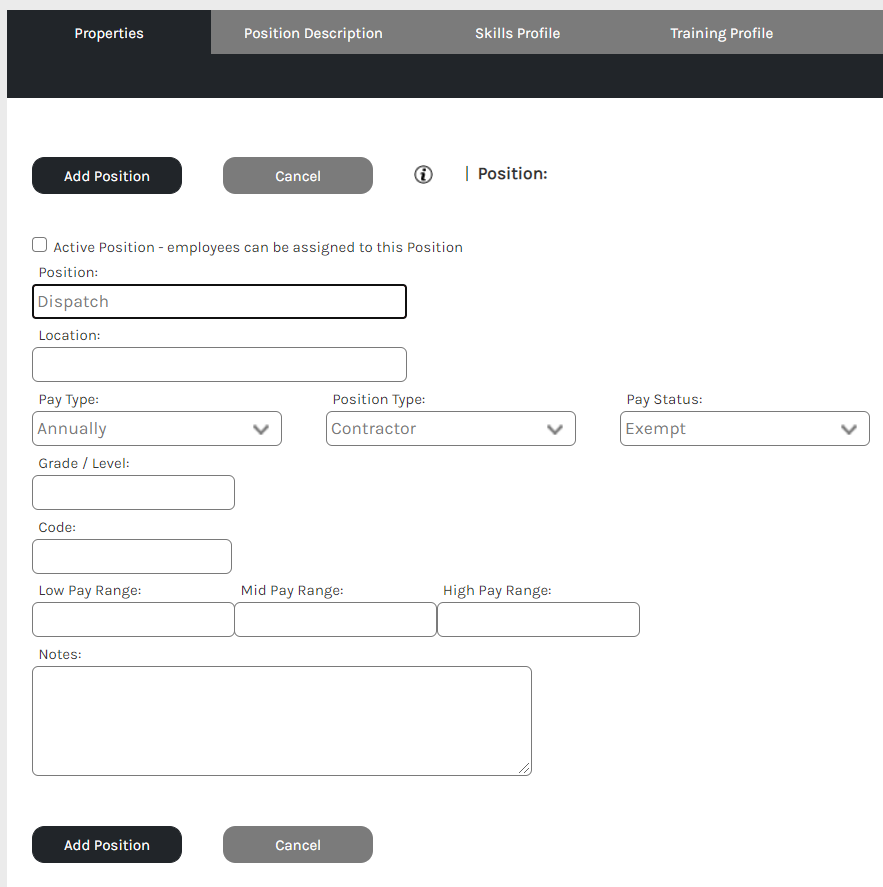The image size is (883, 887).
Task: Click into the Location text field
Action: [219, 365]
